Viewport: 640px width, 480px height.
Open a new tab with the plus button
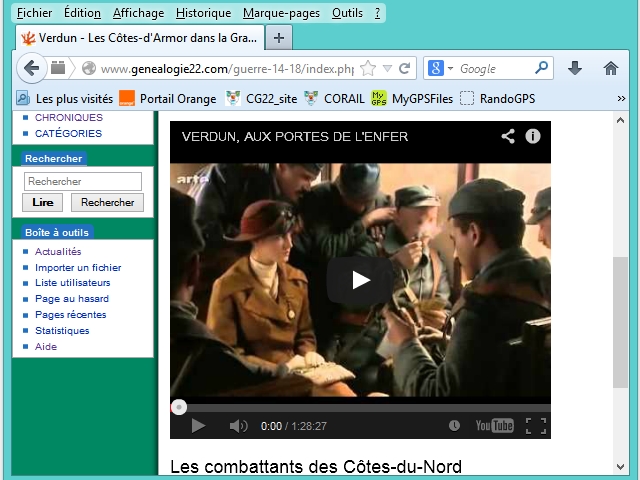click(x=279, y=38)
